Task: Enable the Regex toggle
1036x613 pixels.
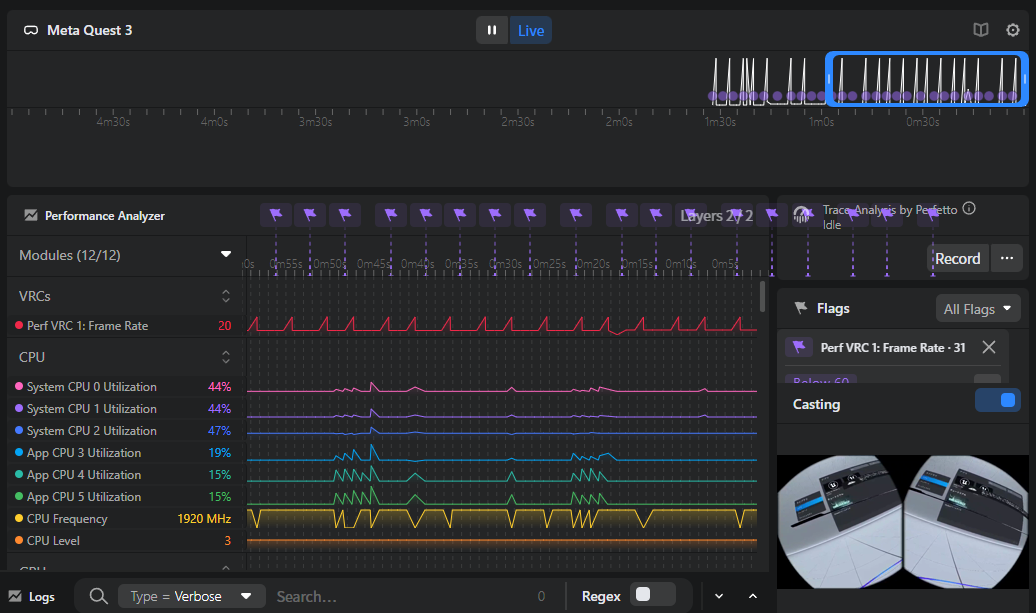Action: [655, 595]
